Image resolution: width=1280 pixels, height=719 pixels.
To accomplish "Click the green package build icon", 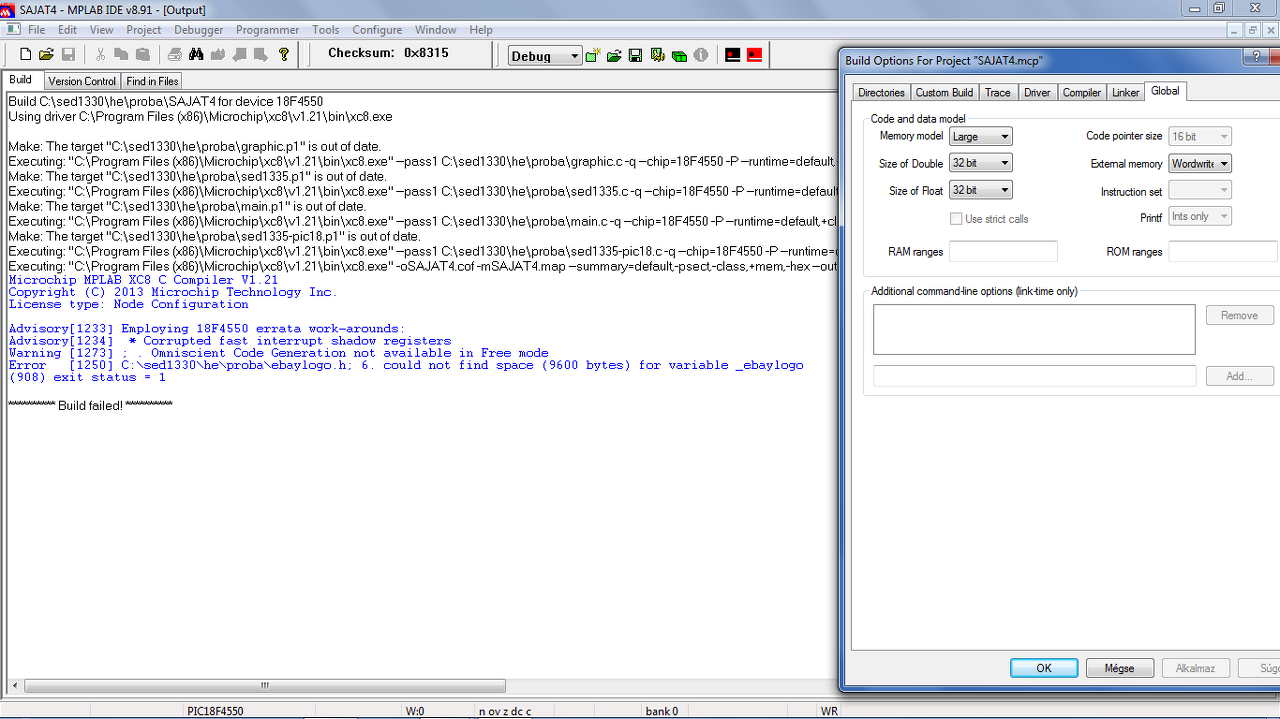I will pyautogui.click(x=679, y=55).
